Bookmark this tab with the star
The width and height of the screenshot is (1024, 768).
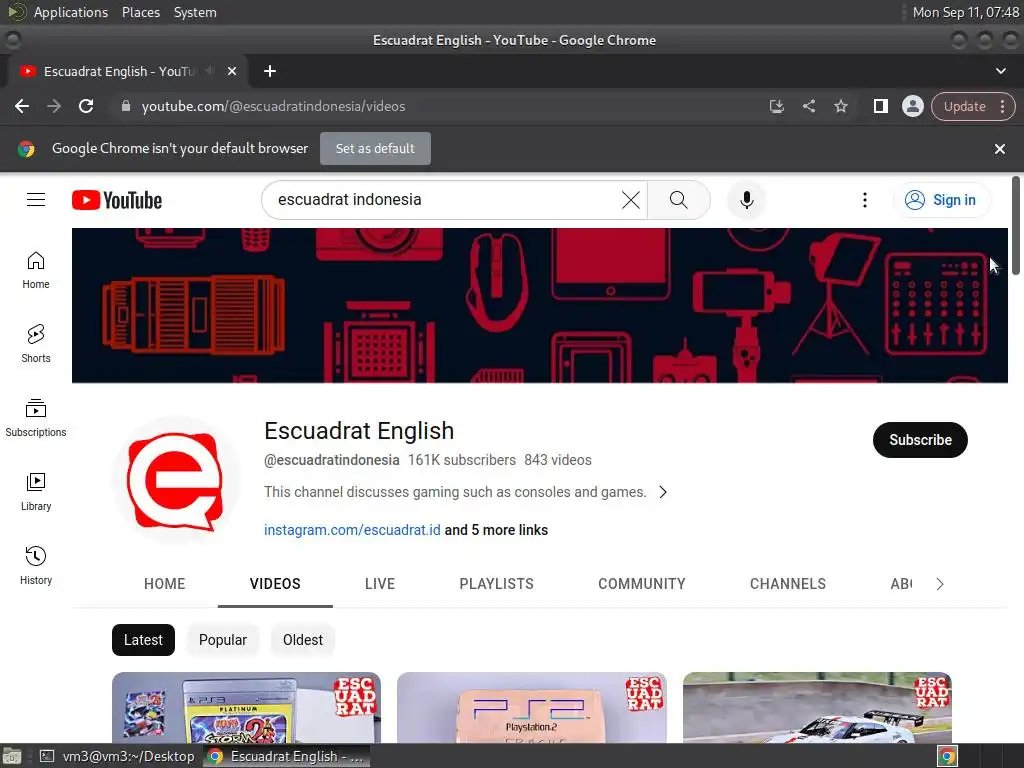[840, 106]
